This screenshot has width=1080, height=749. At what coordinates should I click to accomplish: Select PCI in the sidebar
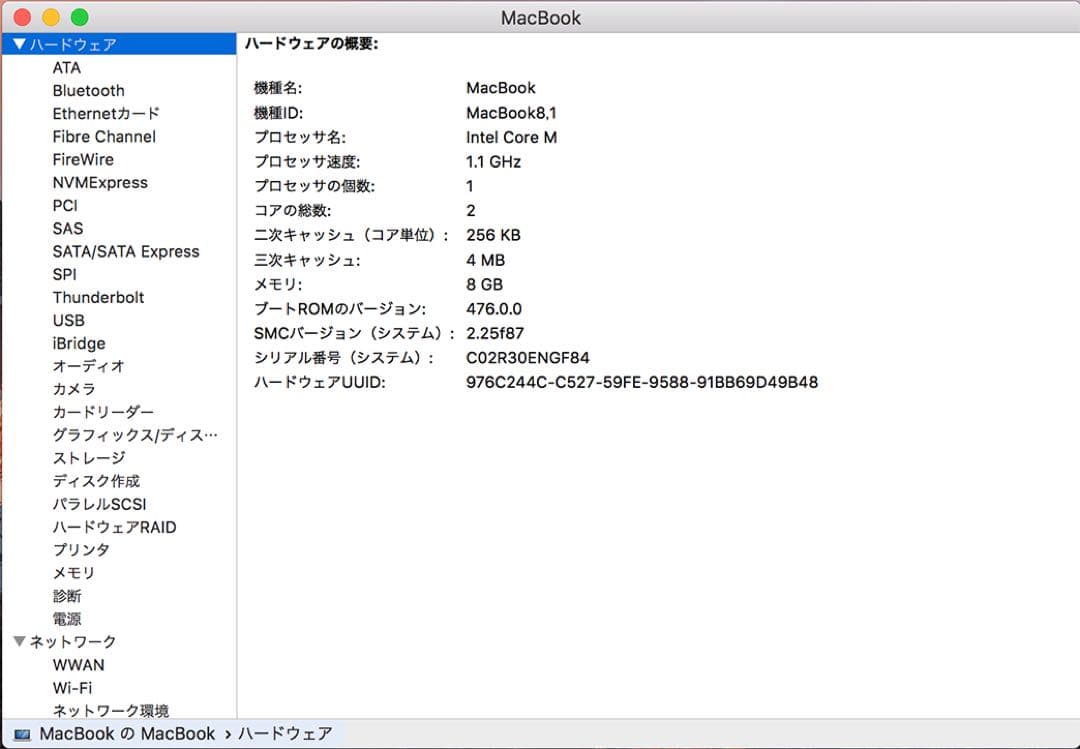tap(65, 205)
